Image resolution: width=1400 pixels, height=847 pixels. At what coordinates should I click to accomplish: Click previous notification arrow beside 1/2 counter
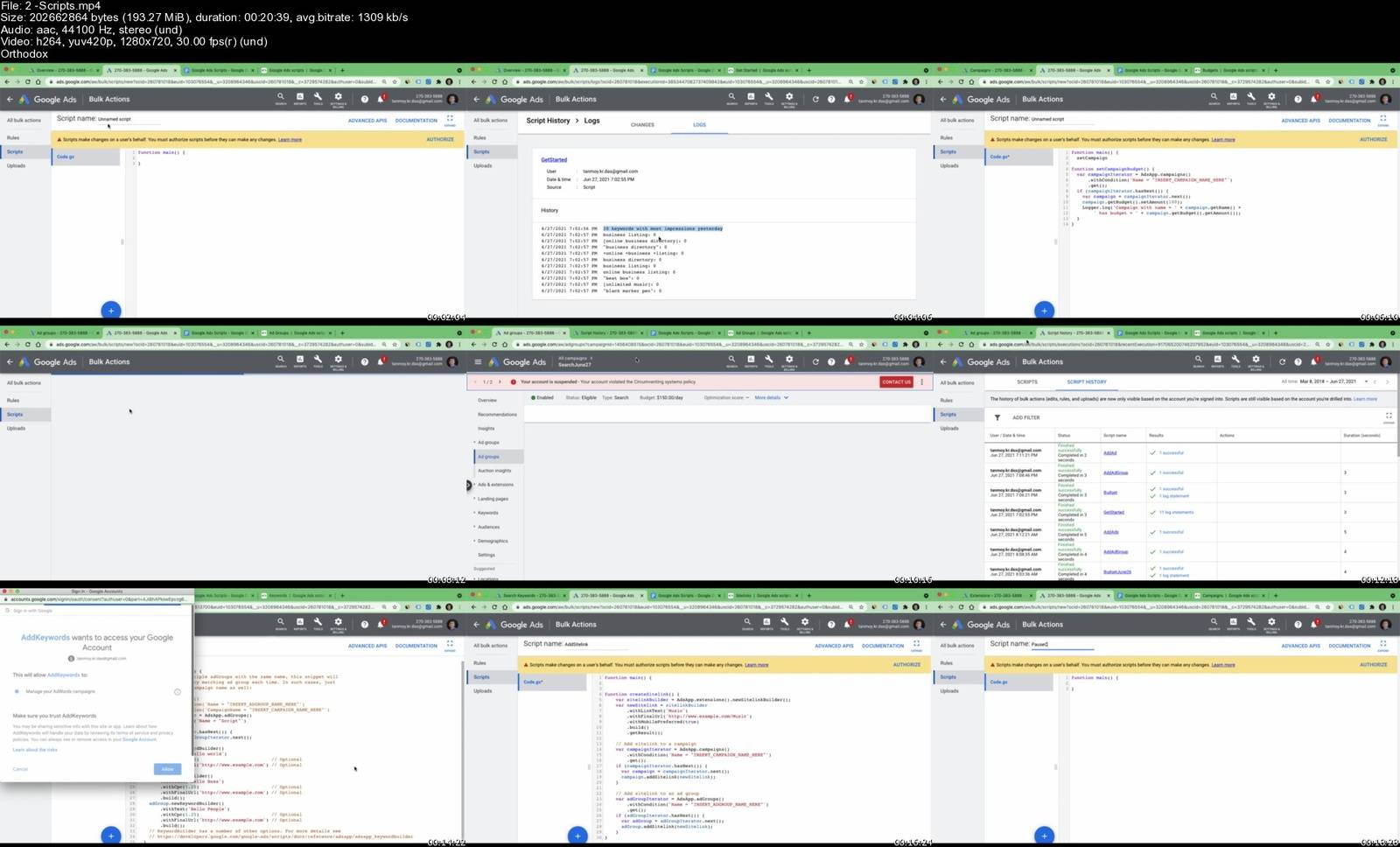475,381
